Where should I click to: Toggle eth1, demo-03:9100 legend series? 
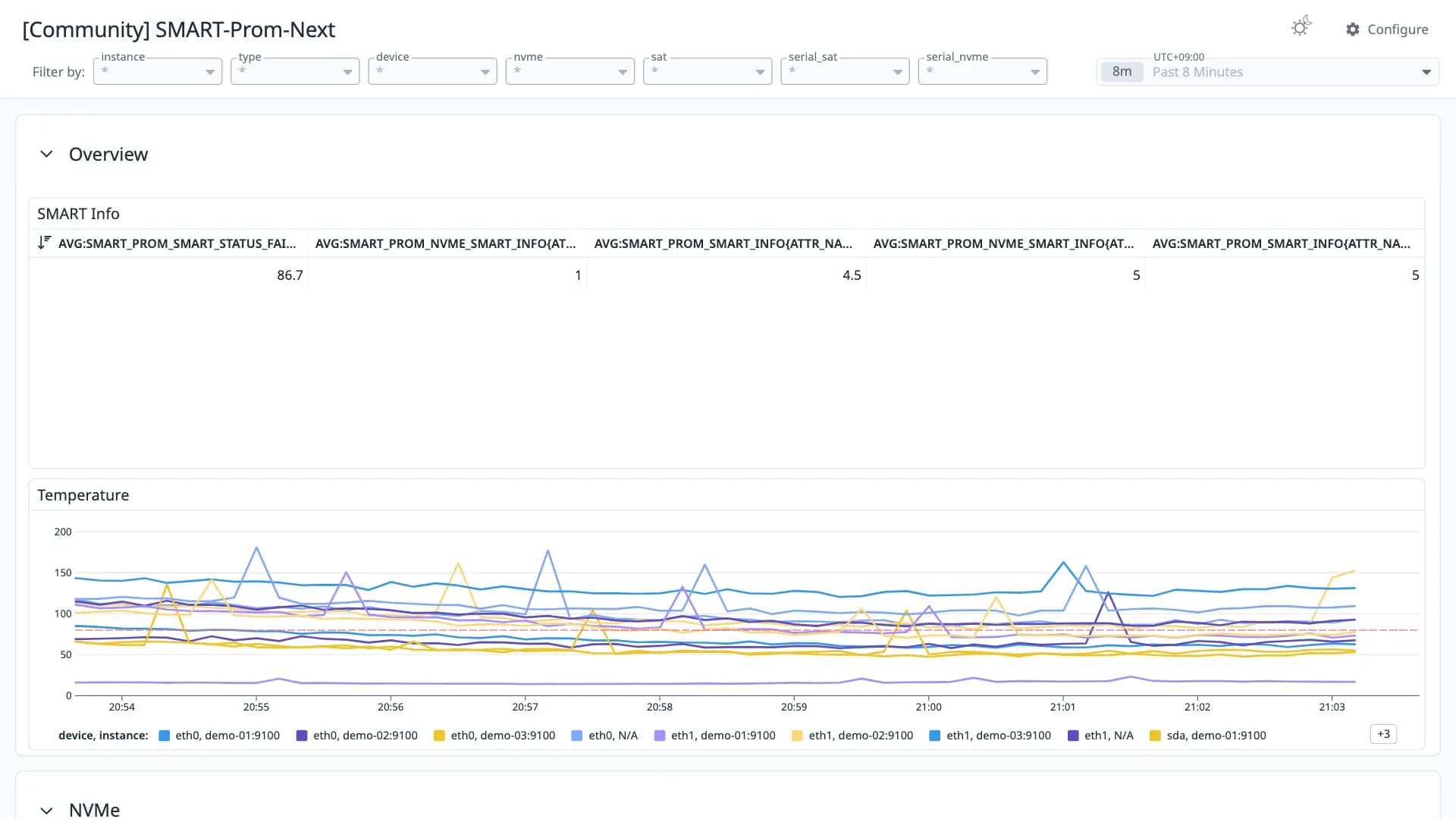(990, 736)
